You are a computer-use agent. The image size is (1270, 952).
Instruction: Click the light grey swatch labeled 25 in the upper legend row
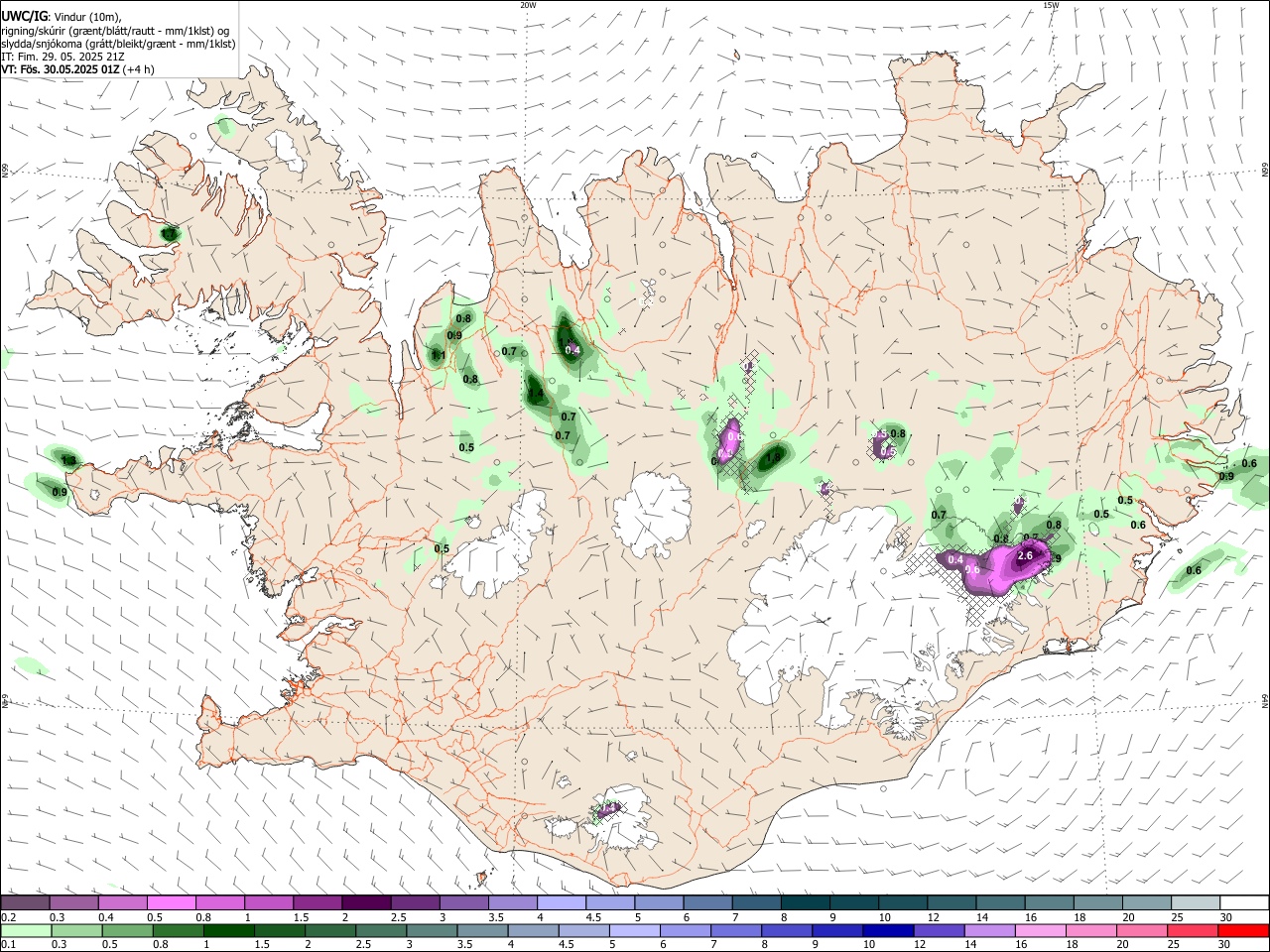1196,903
